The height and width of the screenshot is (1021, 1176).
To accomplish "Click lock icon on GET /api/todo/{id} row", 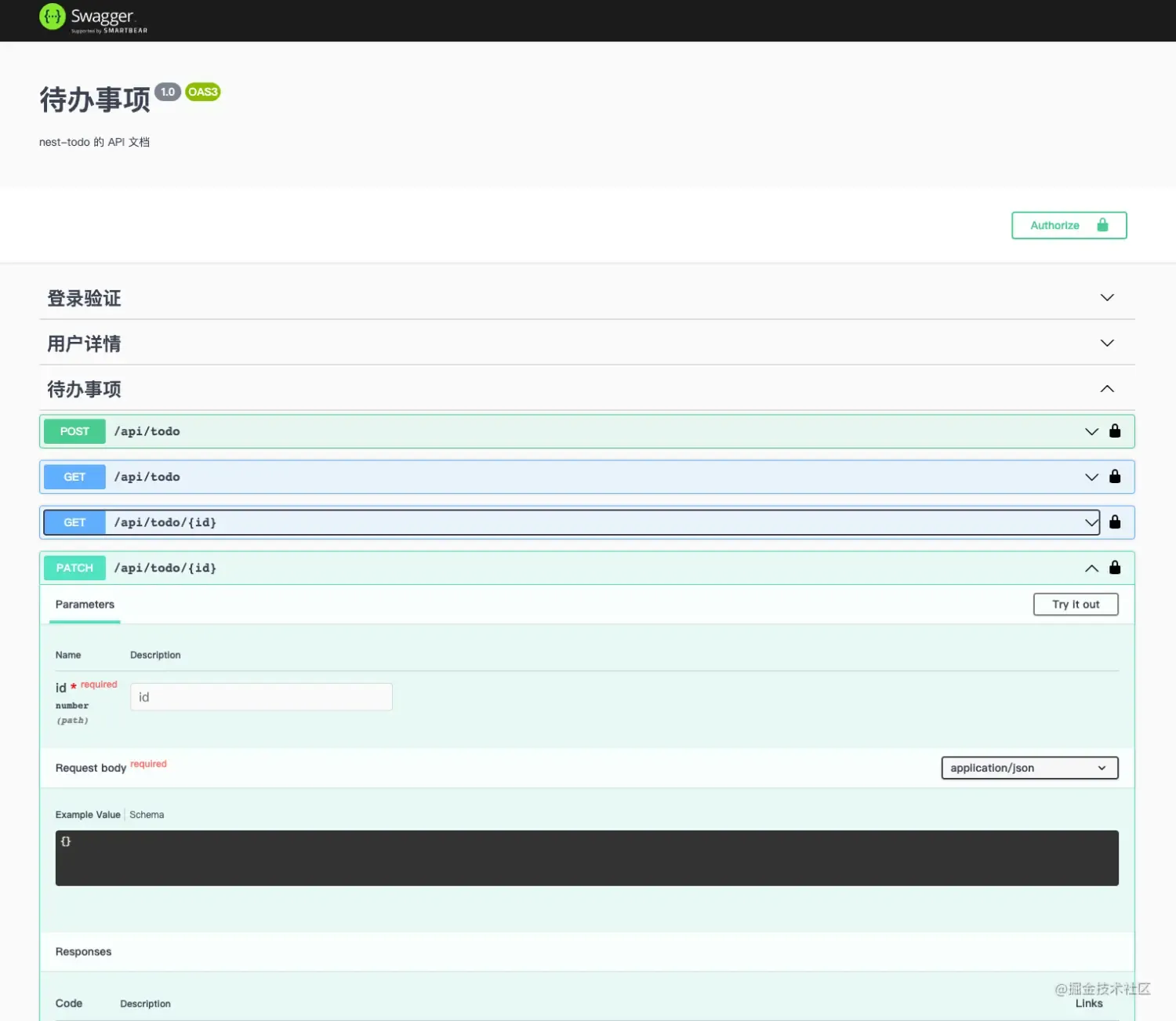I will click(1115, 522).
